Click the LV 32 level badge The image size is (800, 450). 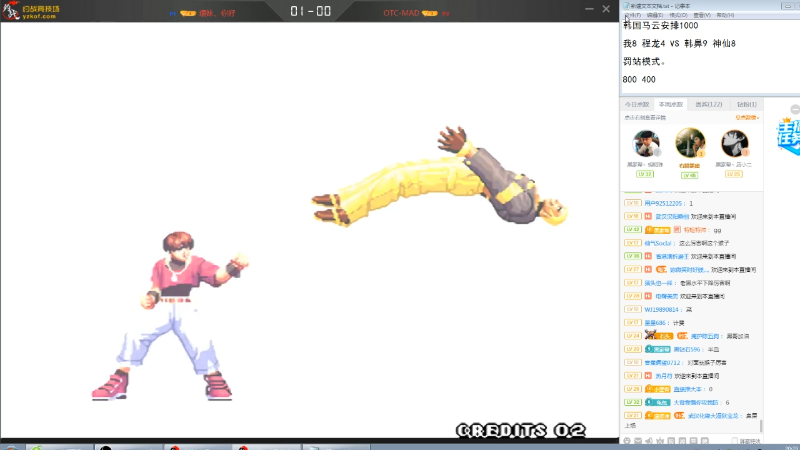pyautogui.click(x=645, y=174)
